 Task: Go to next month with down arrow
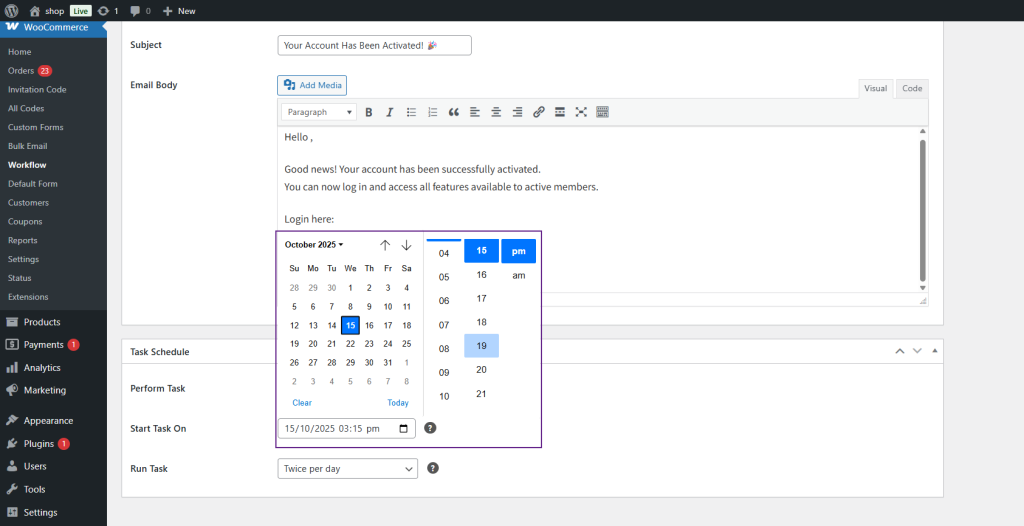pos(406,245)
